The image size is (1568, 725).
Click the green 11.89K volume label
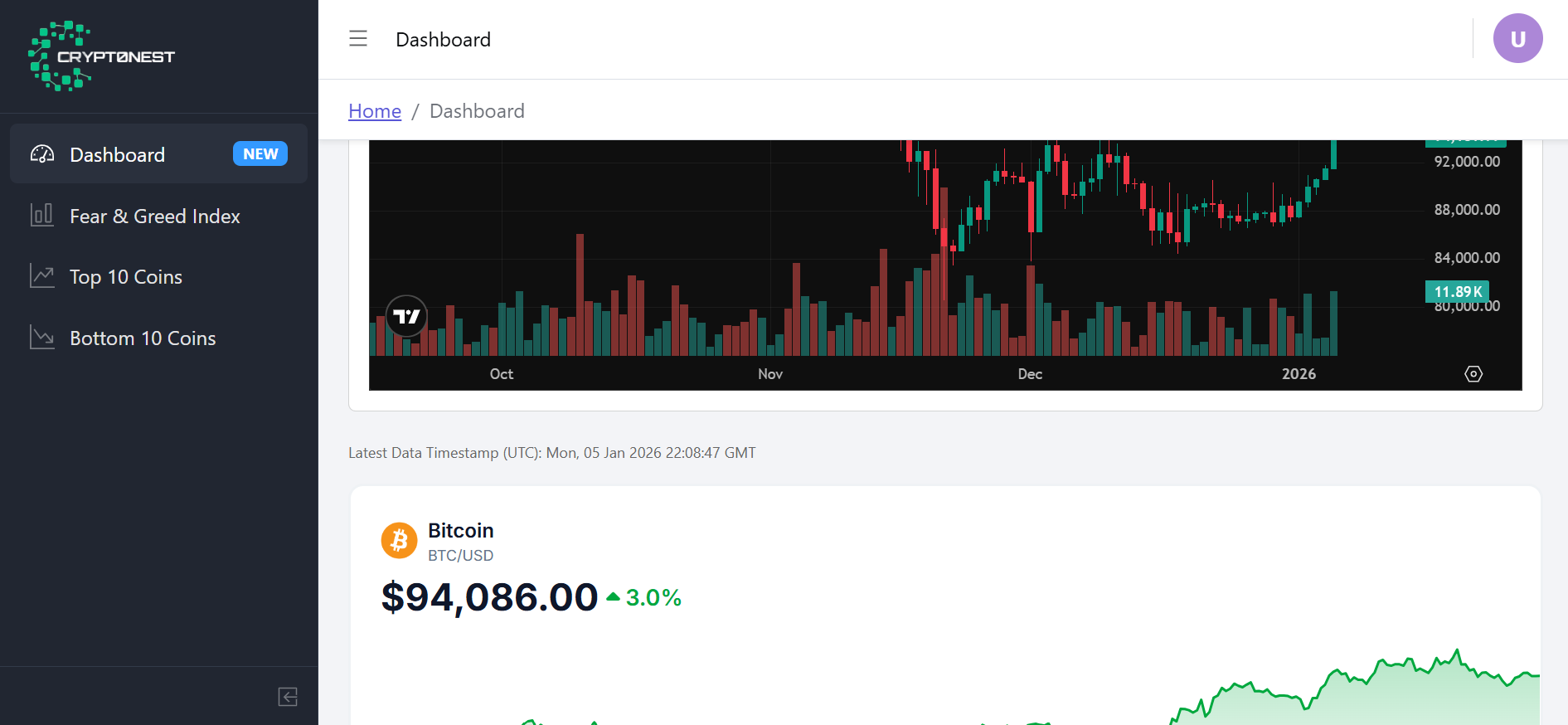(1458, 291)
